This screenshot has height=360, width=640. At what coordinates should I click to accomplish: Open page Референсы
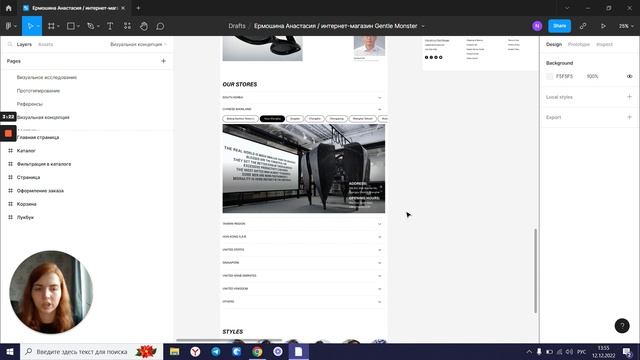coord(29,104)
